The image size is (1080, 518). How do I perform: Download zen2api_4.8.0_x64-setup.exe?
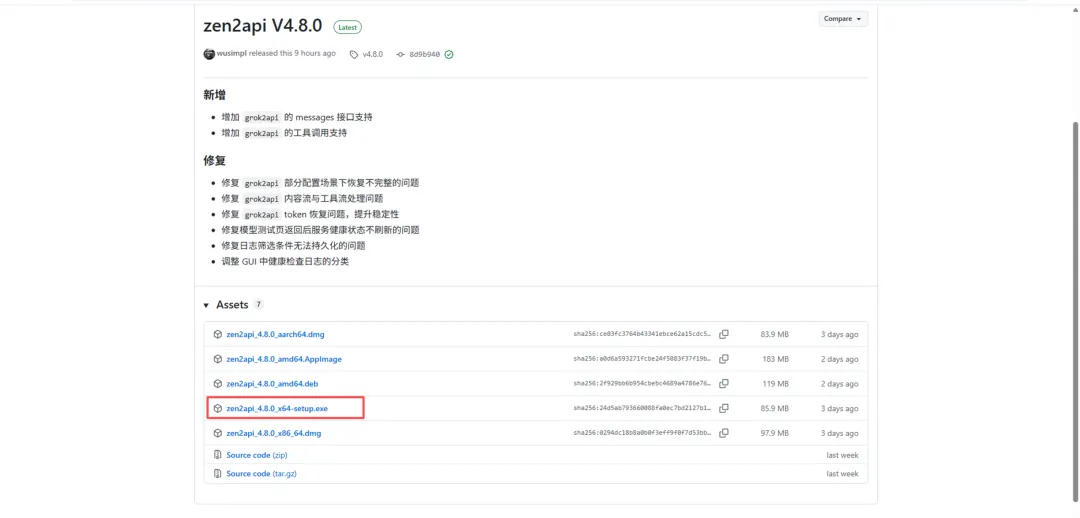click(277, 408)
